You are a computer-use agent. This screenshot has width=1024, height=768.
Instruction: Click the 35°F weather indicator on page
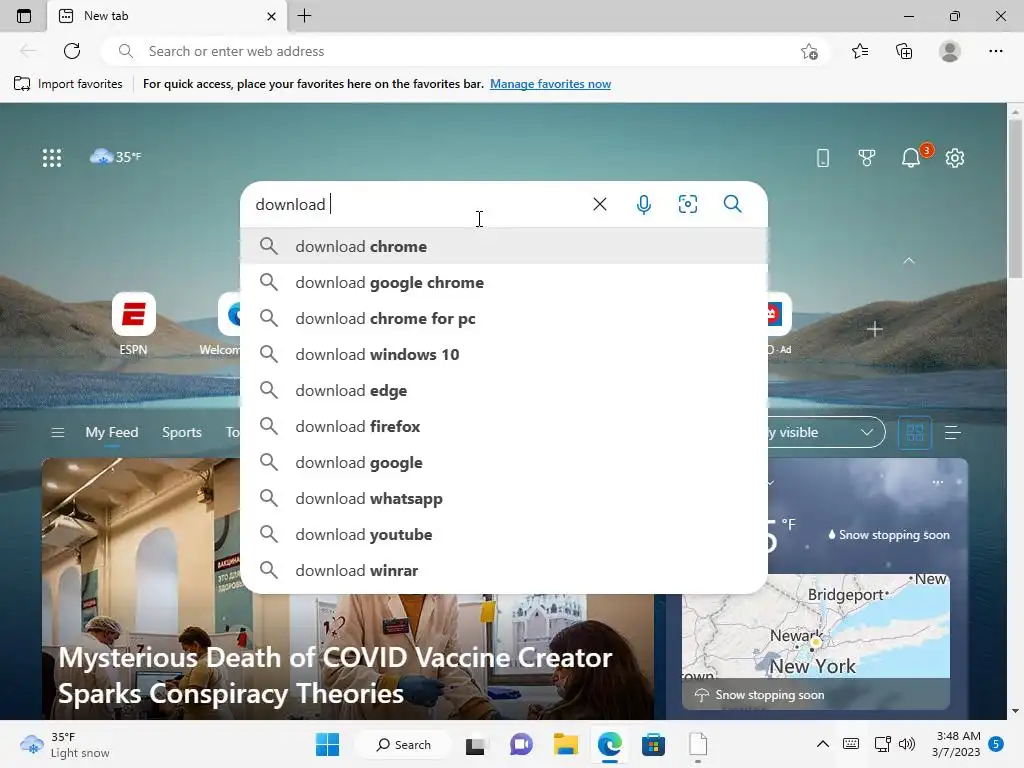coord(116,157)
